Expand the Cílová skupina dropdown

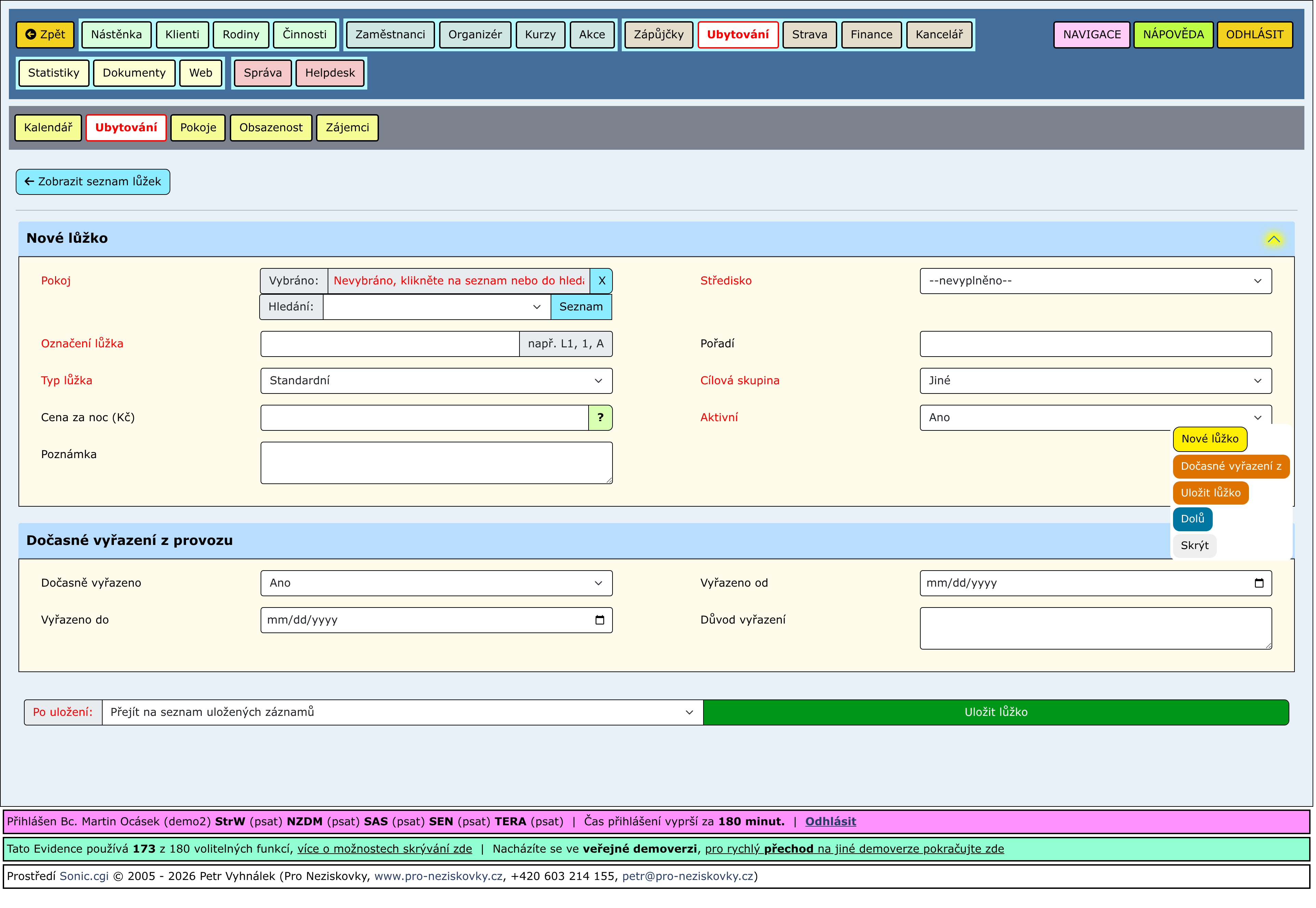pos(1095,380)
